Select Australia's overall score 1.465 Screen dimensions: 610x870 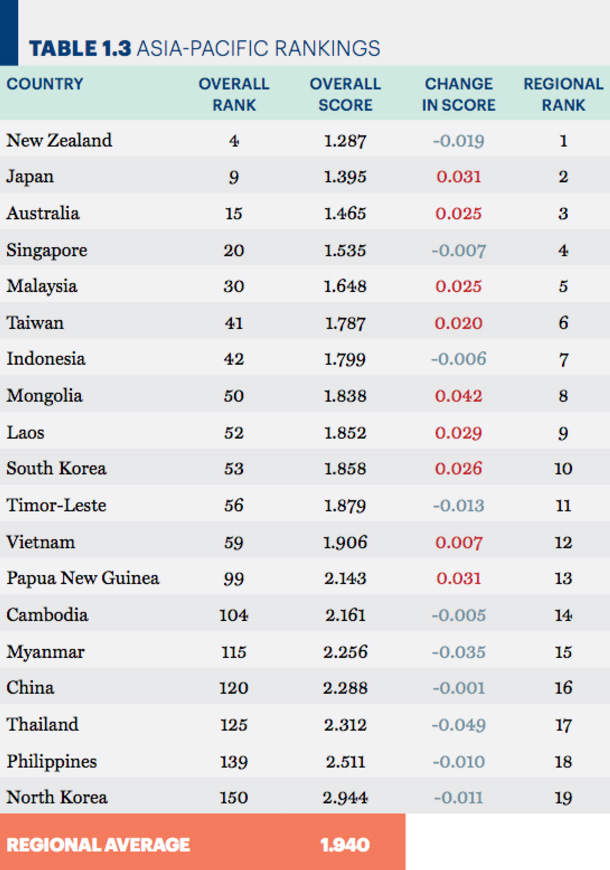[345, 214]
